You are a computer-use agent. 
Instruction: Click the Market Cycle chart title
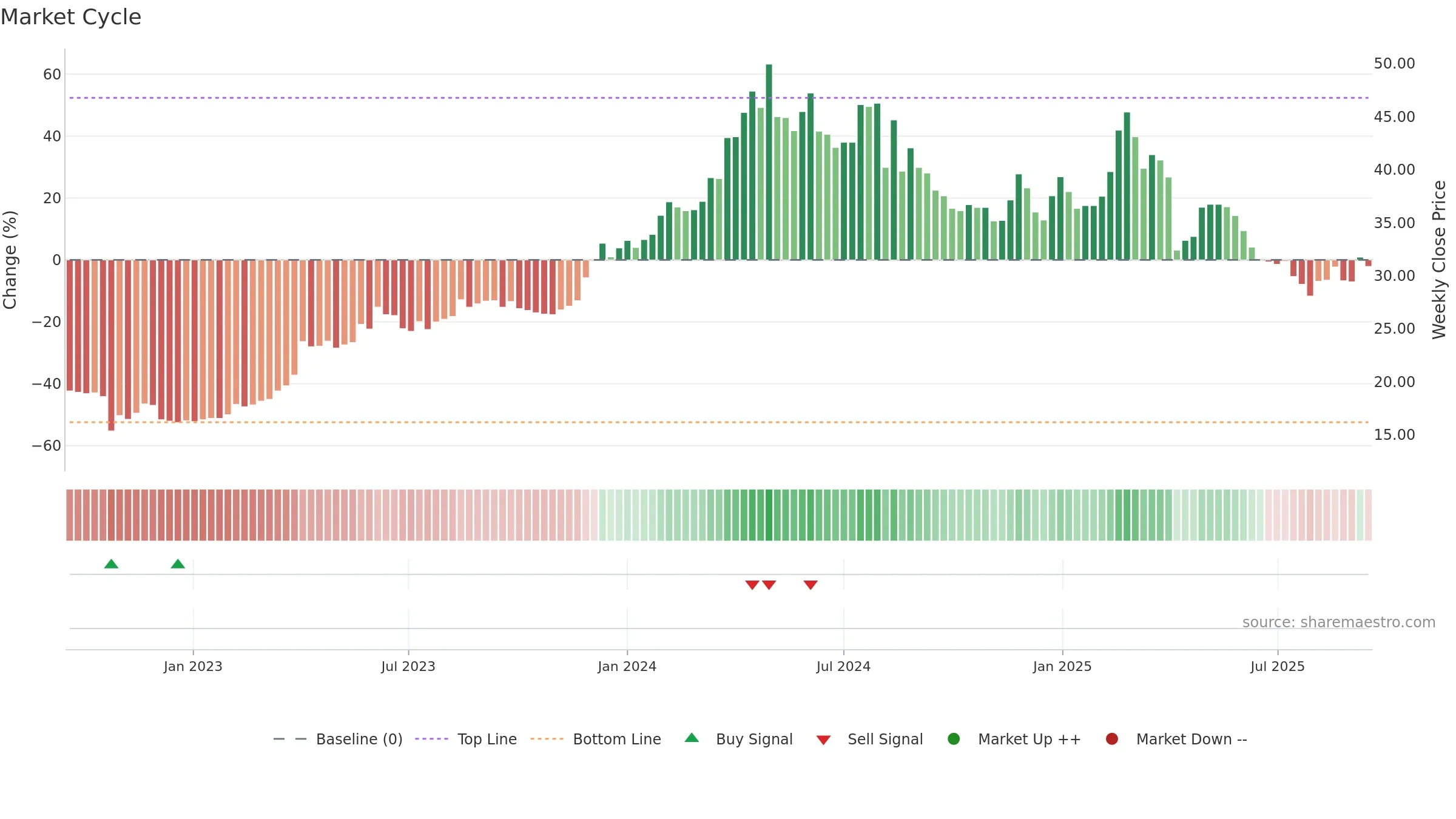tap(71, 17)
